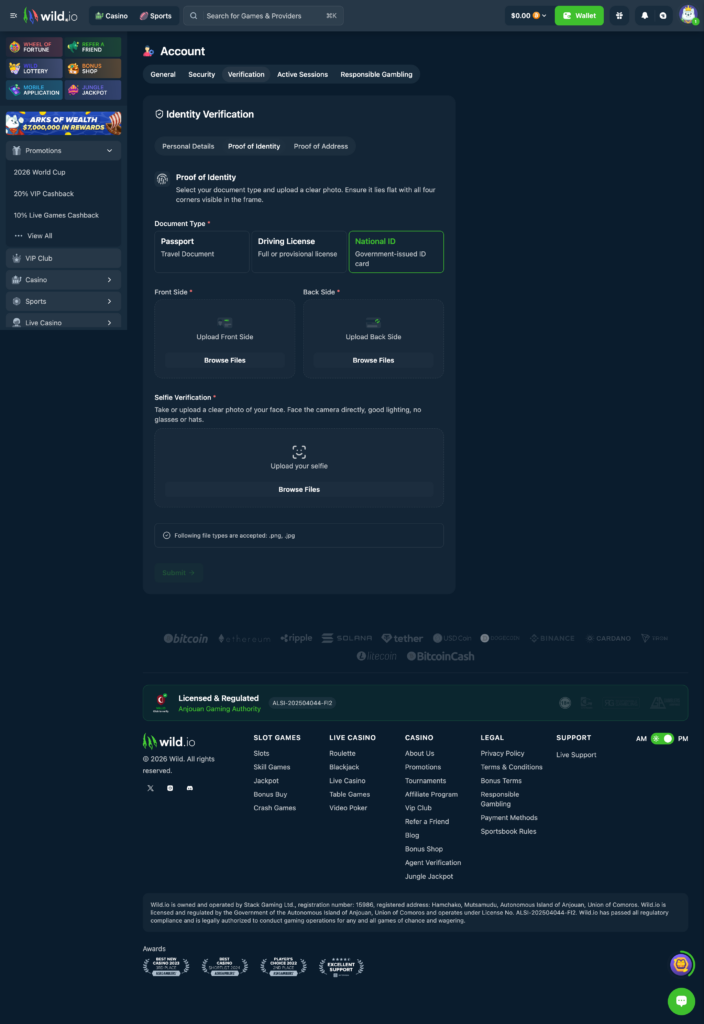The height and width of the screenshot is (1024, 704).
Task: Open Video Poker footer link
Action: (348, 808)
